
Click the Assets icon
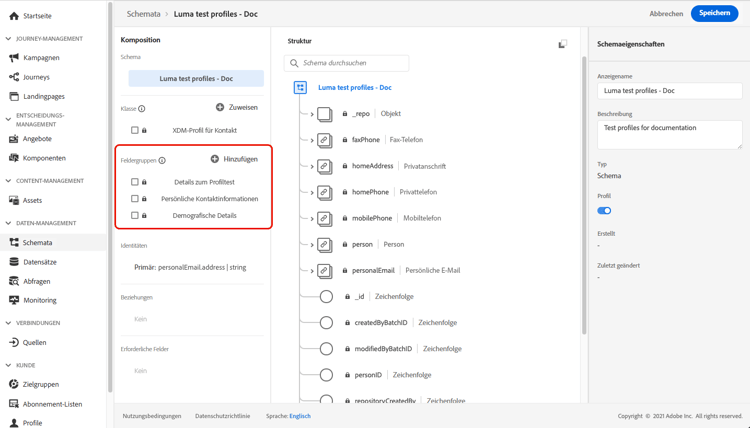(14, 200)
